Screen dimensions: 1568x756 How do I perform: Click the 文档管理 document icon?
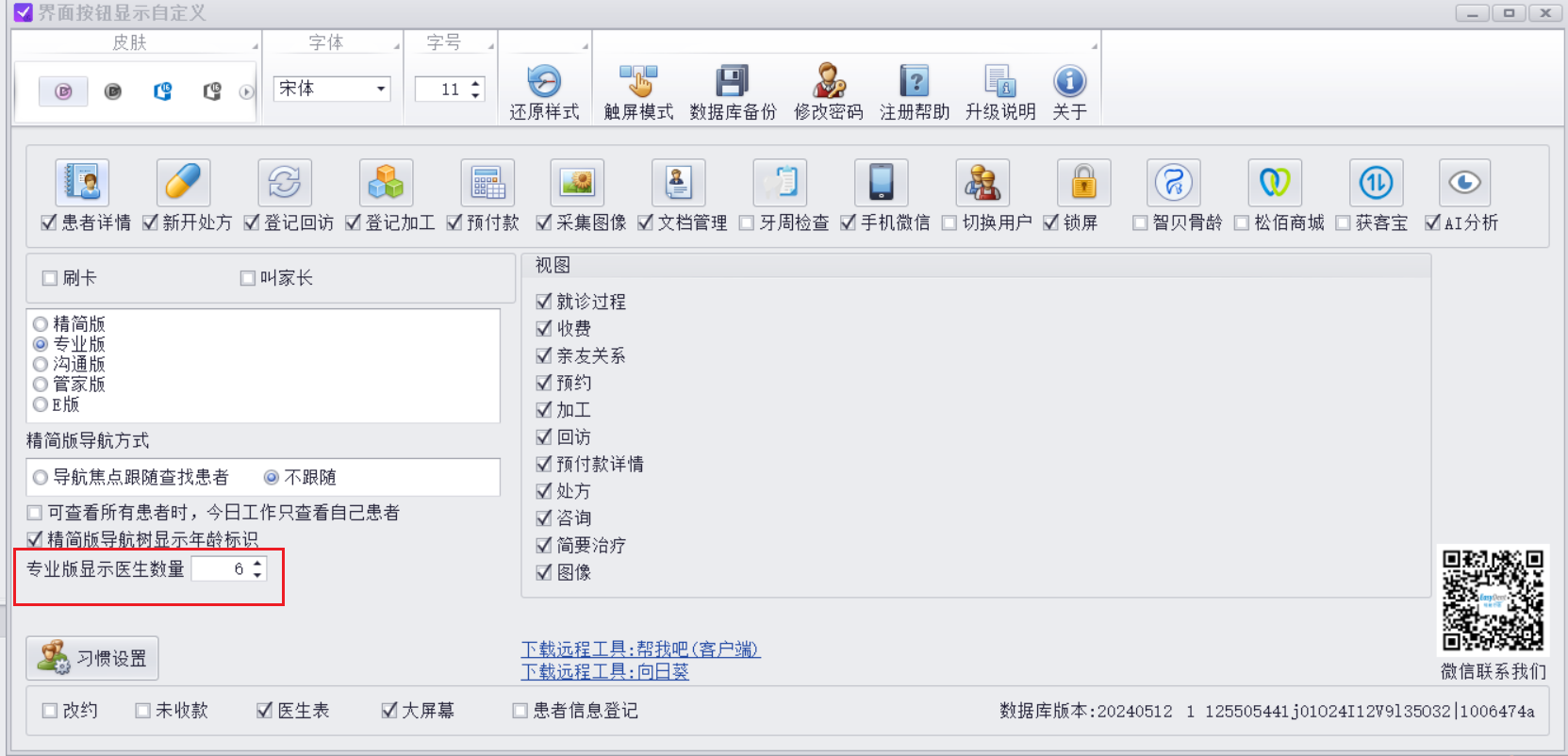(x=679, y=183)
